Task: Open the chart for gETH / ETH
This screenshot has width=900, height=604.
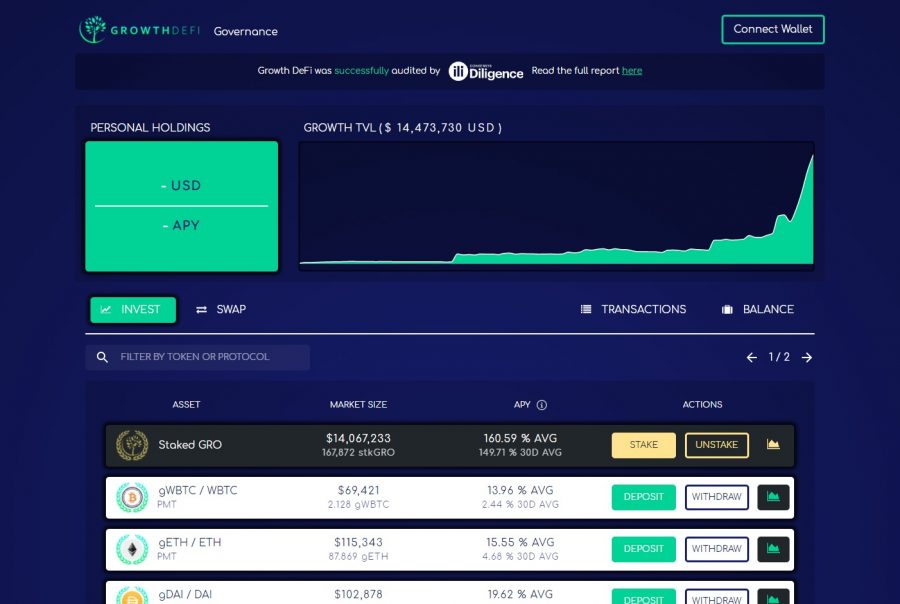Action: coord(773,549)
